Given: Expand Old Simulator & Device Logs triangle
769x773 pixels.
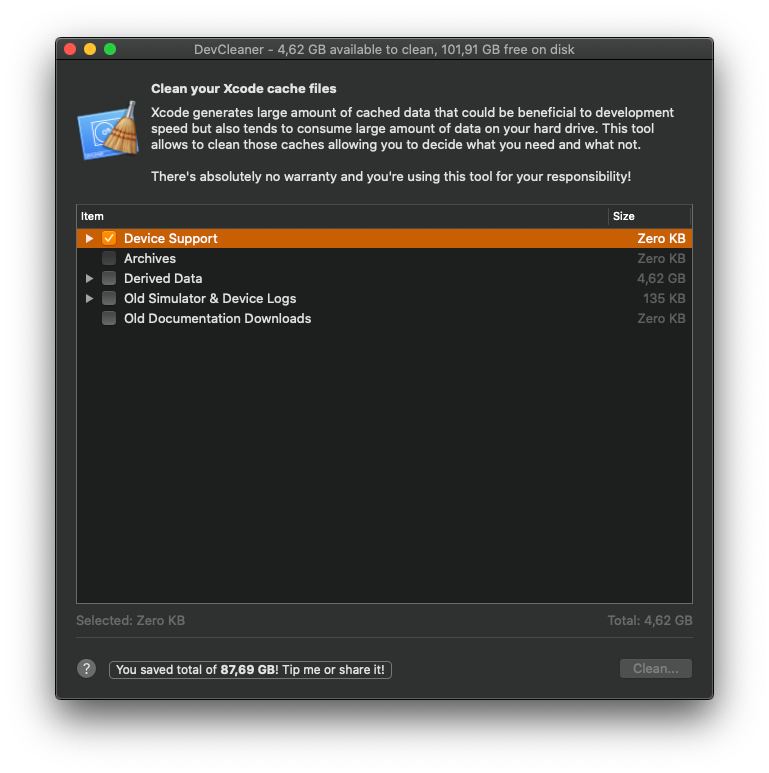Looking at the screenshot, I should point(89,298).
